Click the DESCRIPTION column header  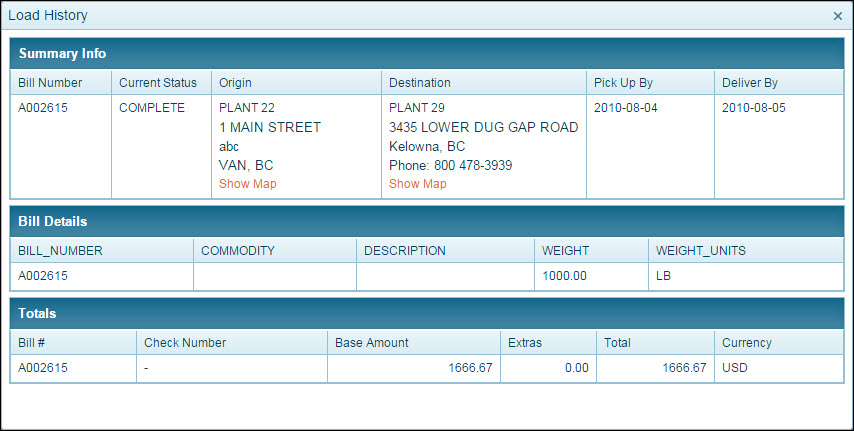[x=405, y=251]
